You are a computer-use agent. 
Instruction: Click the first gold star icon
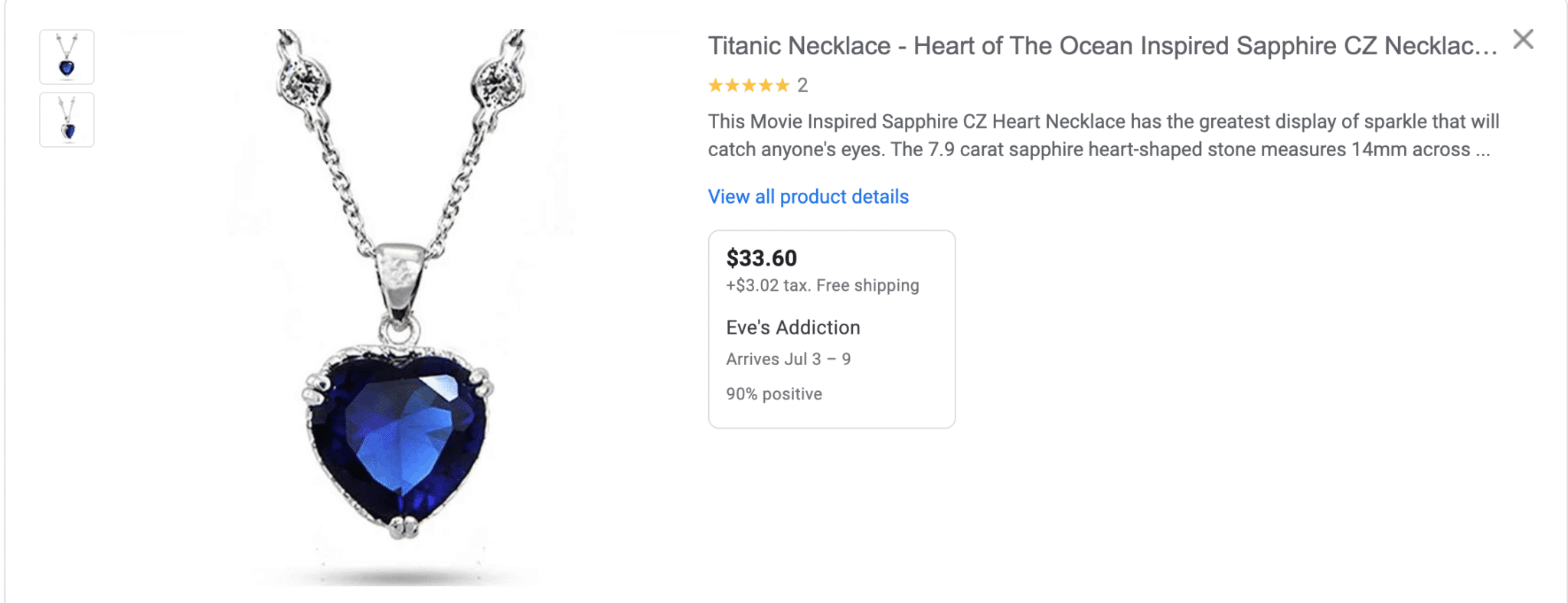715,86
